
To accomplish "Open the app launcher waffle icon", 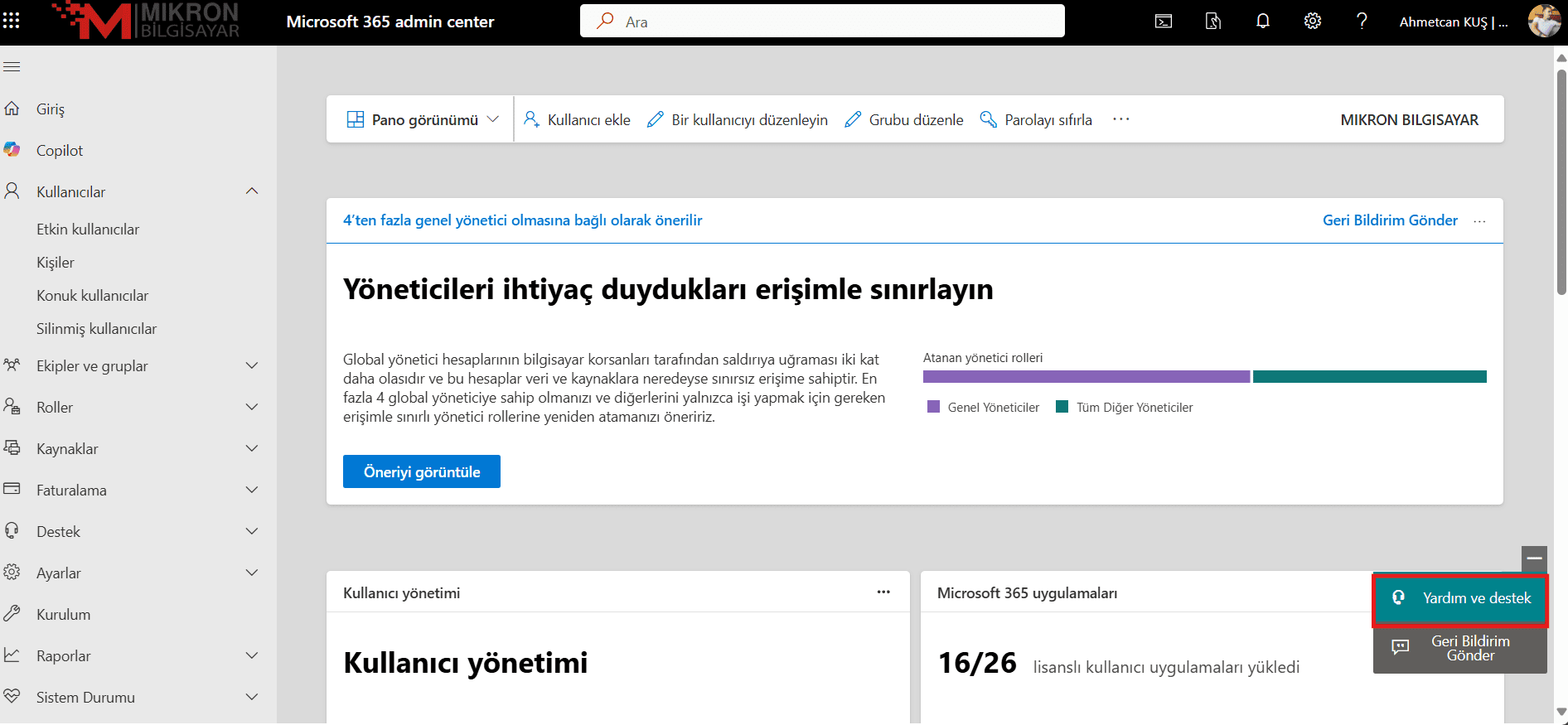I will (12, 21).
